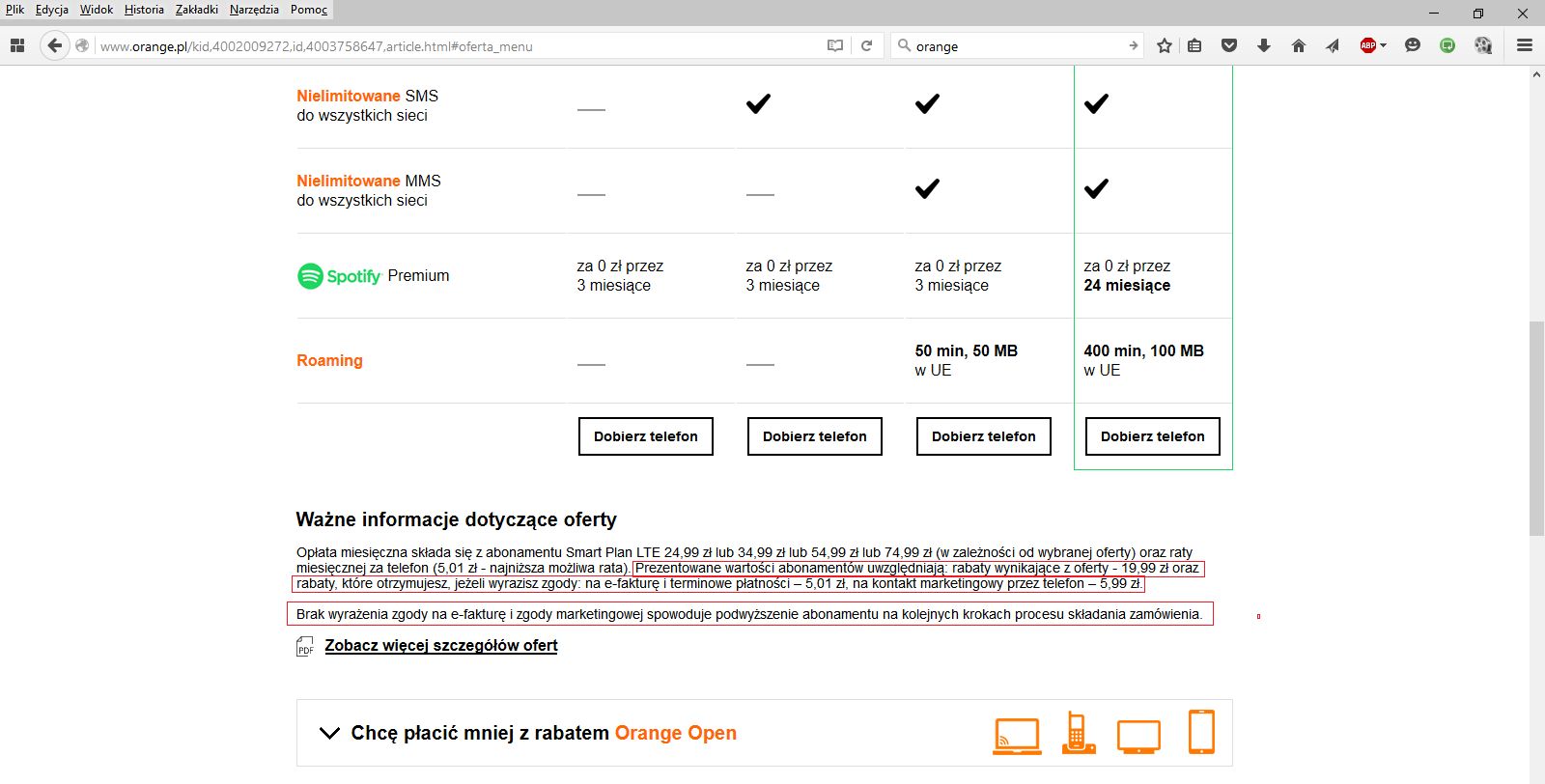This screenshot has width=1545, height=784.
Task: Focus the URL address bar
Action: (459, 45)
